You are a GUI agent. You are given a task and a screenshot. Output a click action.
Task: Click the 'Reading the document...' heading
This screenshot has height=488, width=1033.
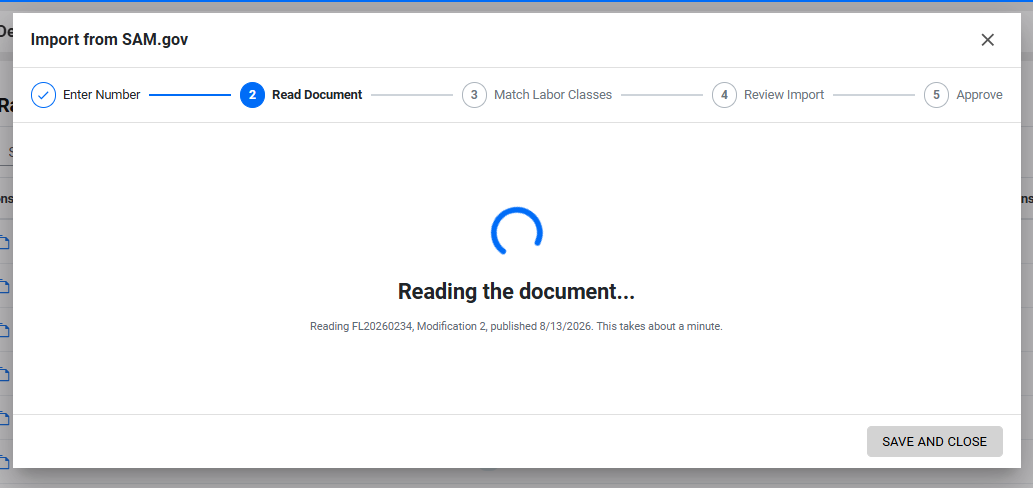click(516, 291)
